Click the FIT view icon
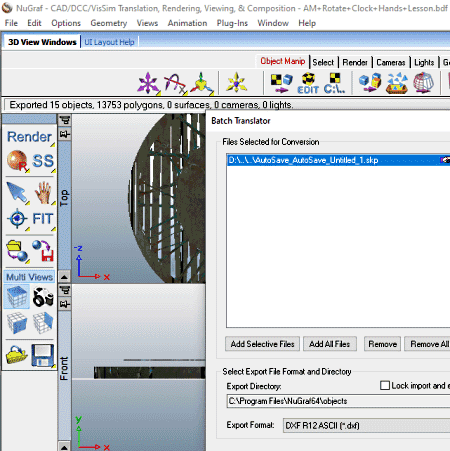Image resolution: width=450 pixels, height=451 pixels. coord(43,219)
